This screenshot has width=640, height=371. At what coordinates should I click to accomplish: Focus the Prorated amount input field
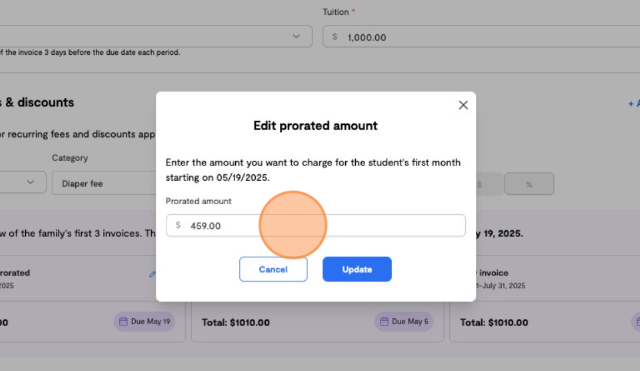316,225
